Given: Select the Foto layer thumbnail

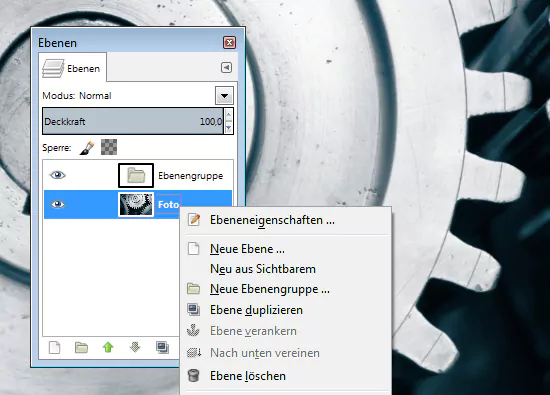Looking at the screenshot, I should click(x=136, y=205).
